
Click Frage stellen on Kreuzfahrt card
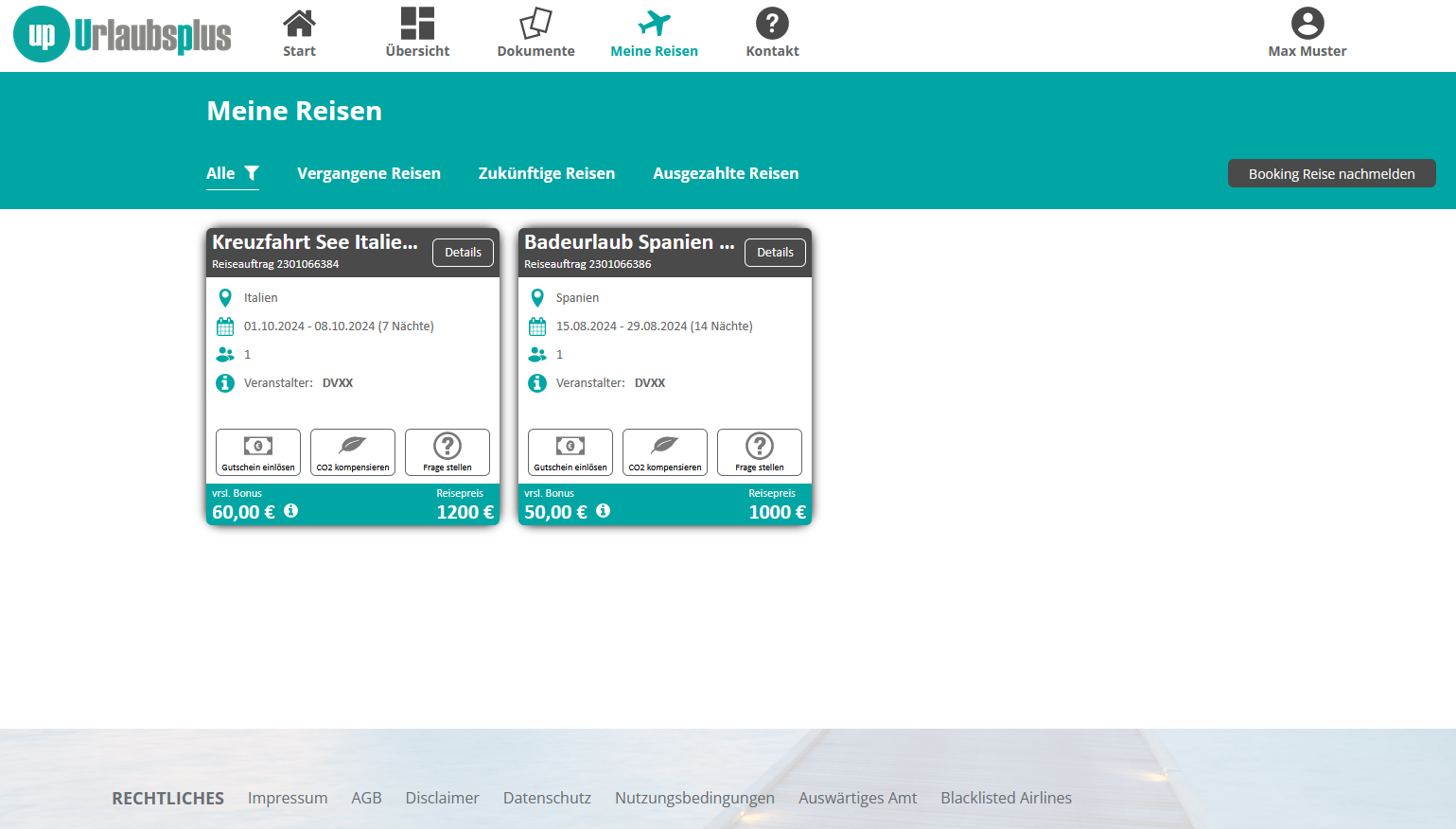pyautogui.click(x=447, y=452)
